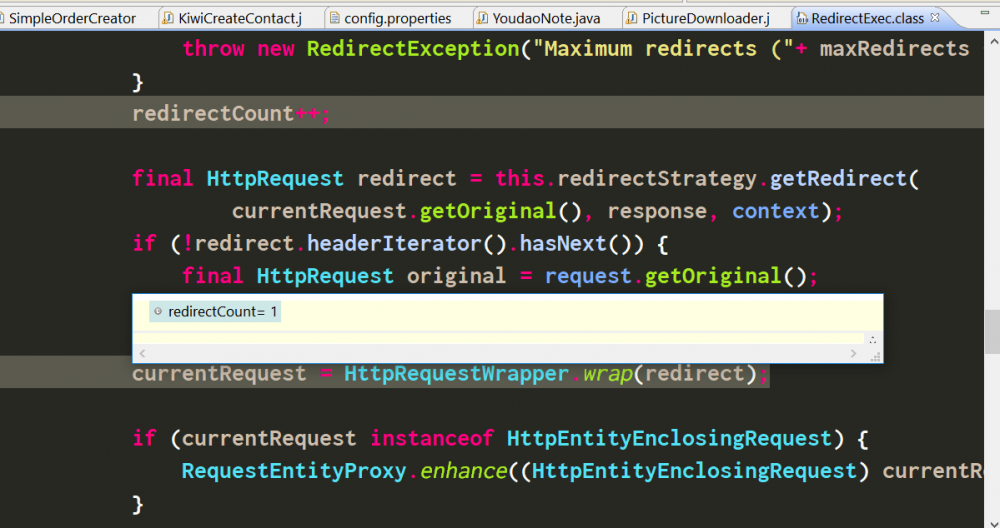Click 'HttpRequest original' declaration
Image resolution: width=1000 pixels, height=528 pixels.
tap(381, 276)
